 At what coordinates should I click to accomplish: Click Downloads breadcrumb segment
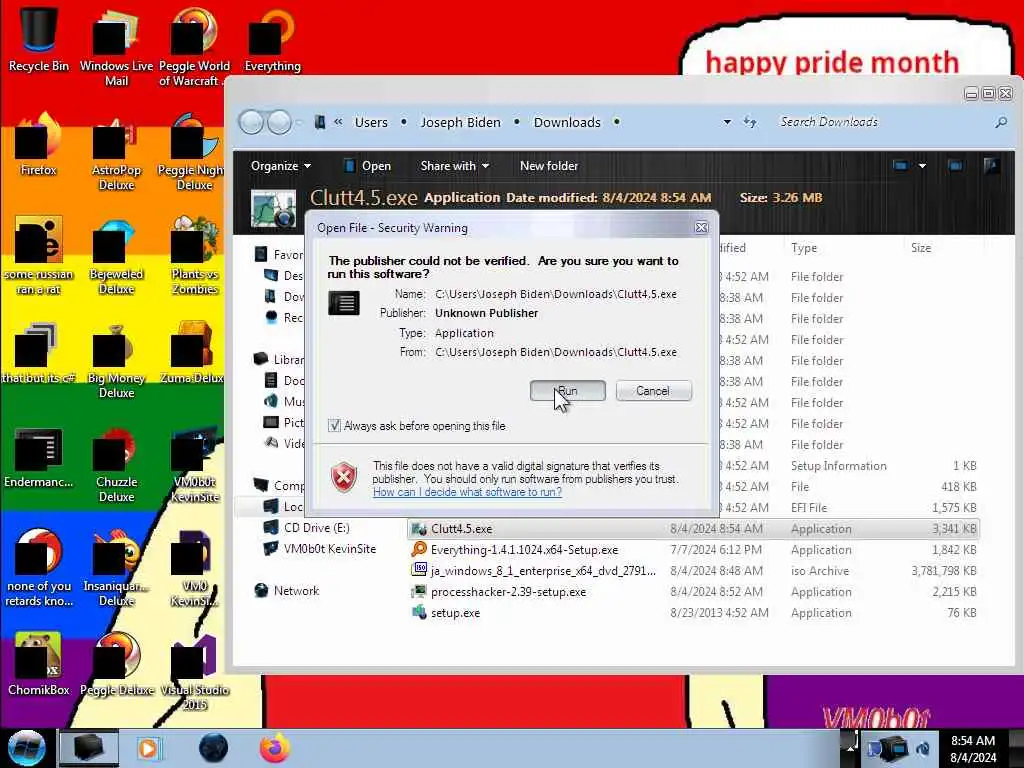tap(567, 122)
